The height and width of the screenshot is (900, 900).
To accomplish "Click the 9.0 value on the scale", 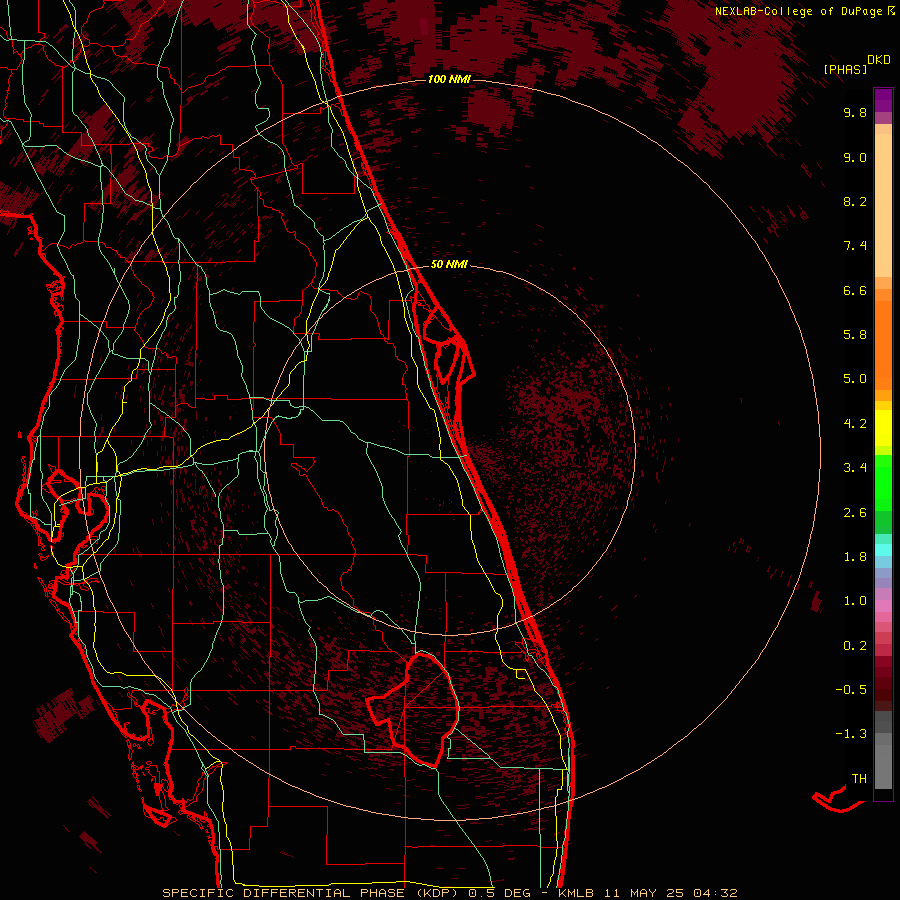I will [855, 157].
